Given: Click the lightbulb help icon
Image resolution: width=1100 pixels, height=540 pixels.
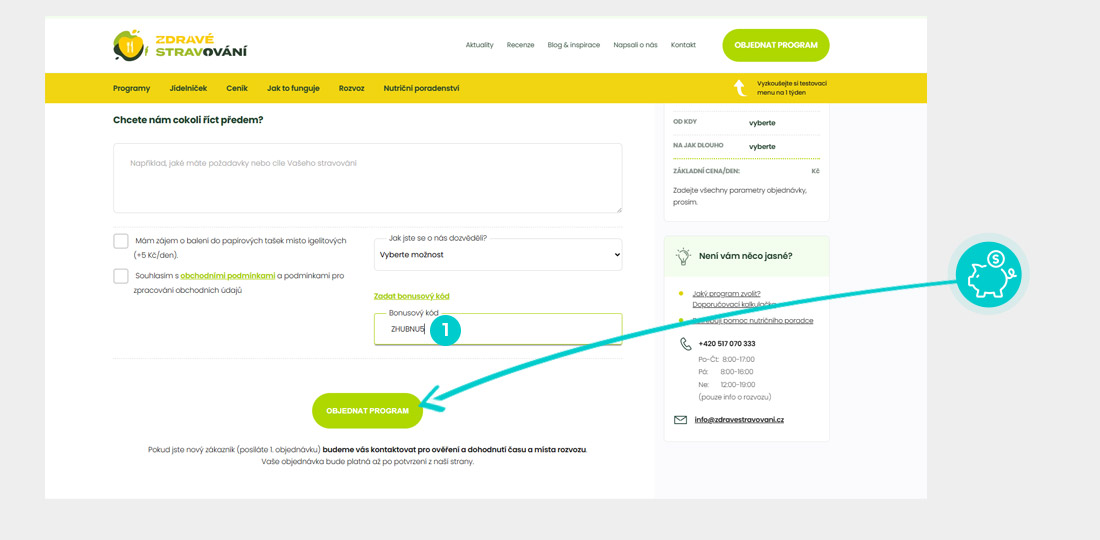Looking at the screenshot, I should (x=684, y=256).
